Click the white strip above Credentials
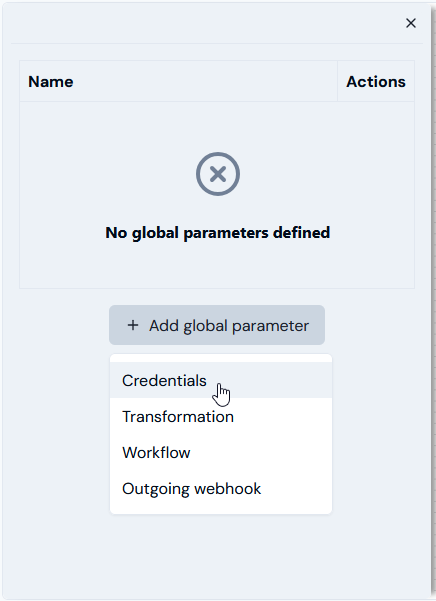Viewport: 436px width, 601px height. (x=221, y=358)
